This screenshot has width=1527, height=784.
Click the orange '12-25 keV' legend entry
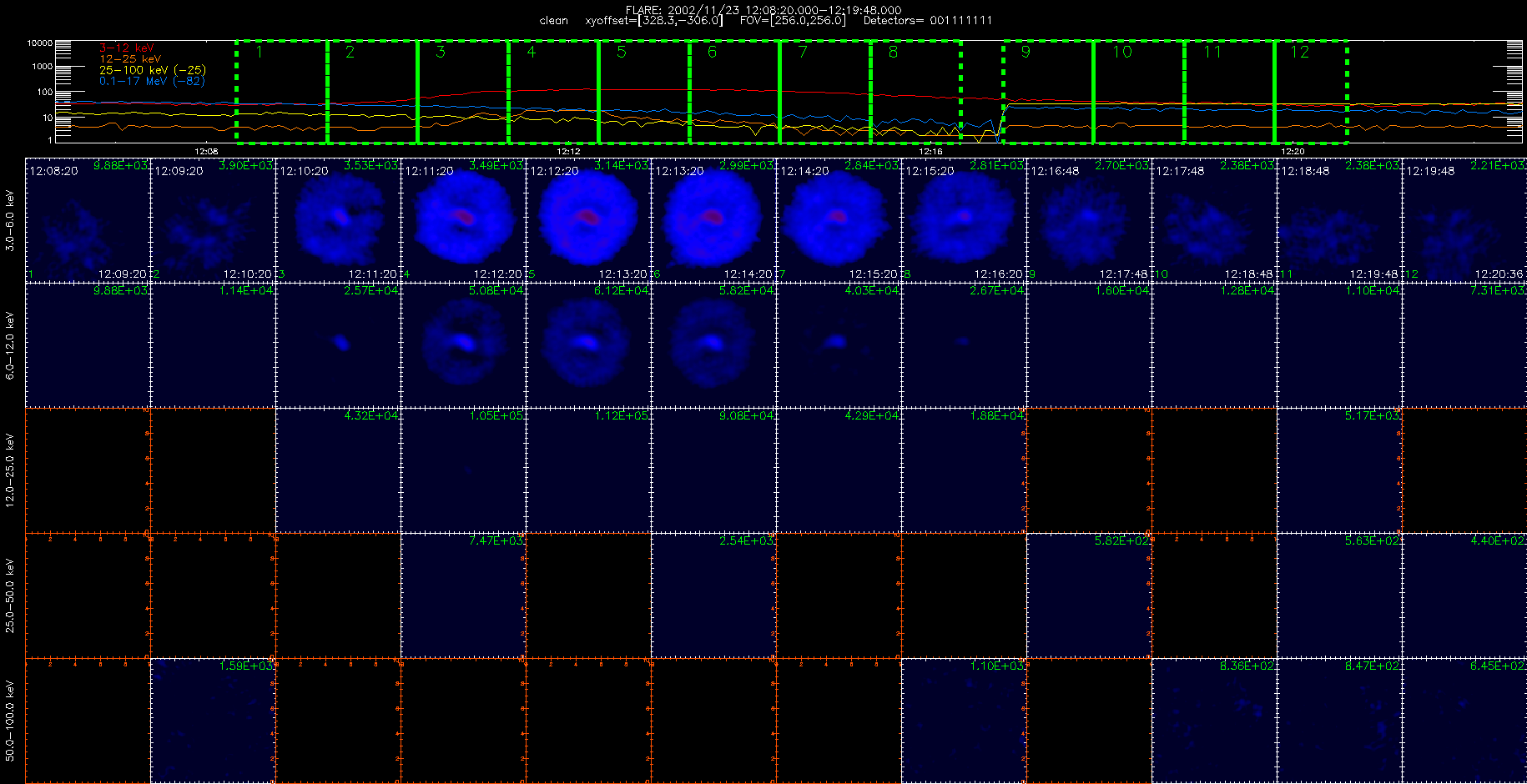point(130,59)
